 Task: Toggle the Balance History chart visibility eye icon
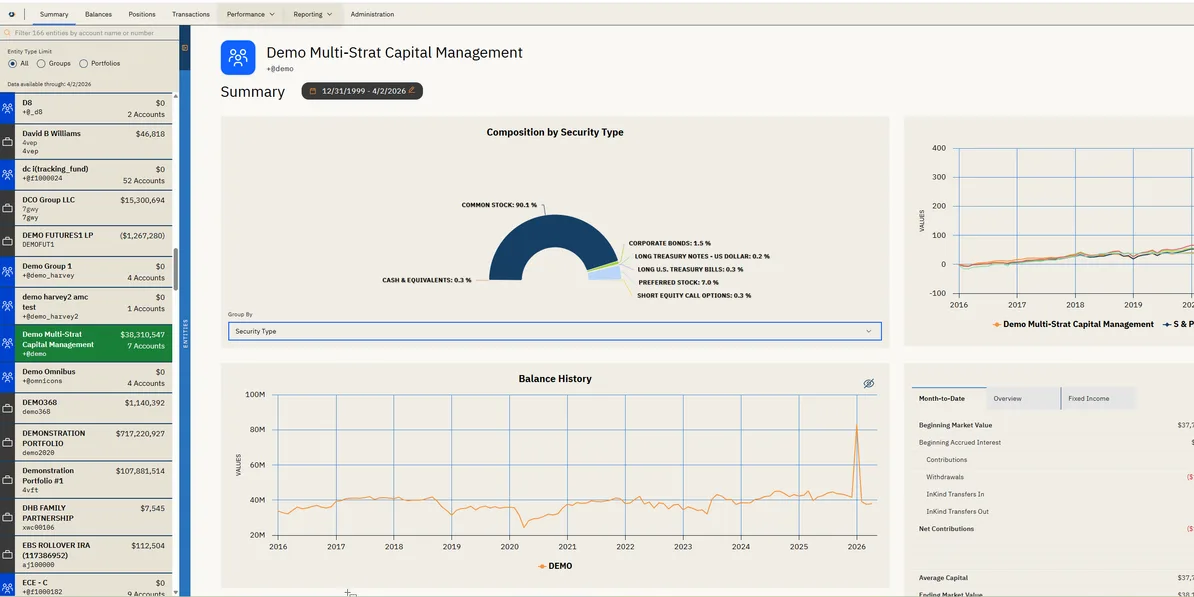coord(869,383)
